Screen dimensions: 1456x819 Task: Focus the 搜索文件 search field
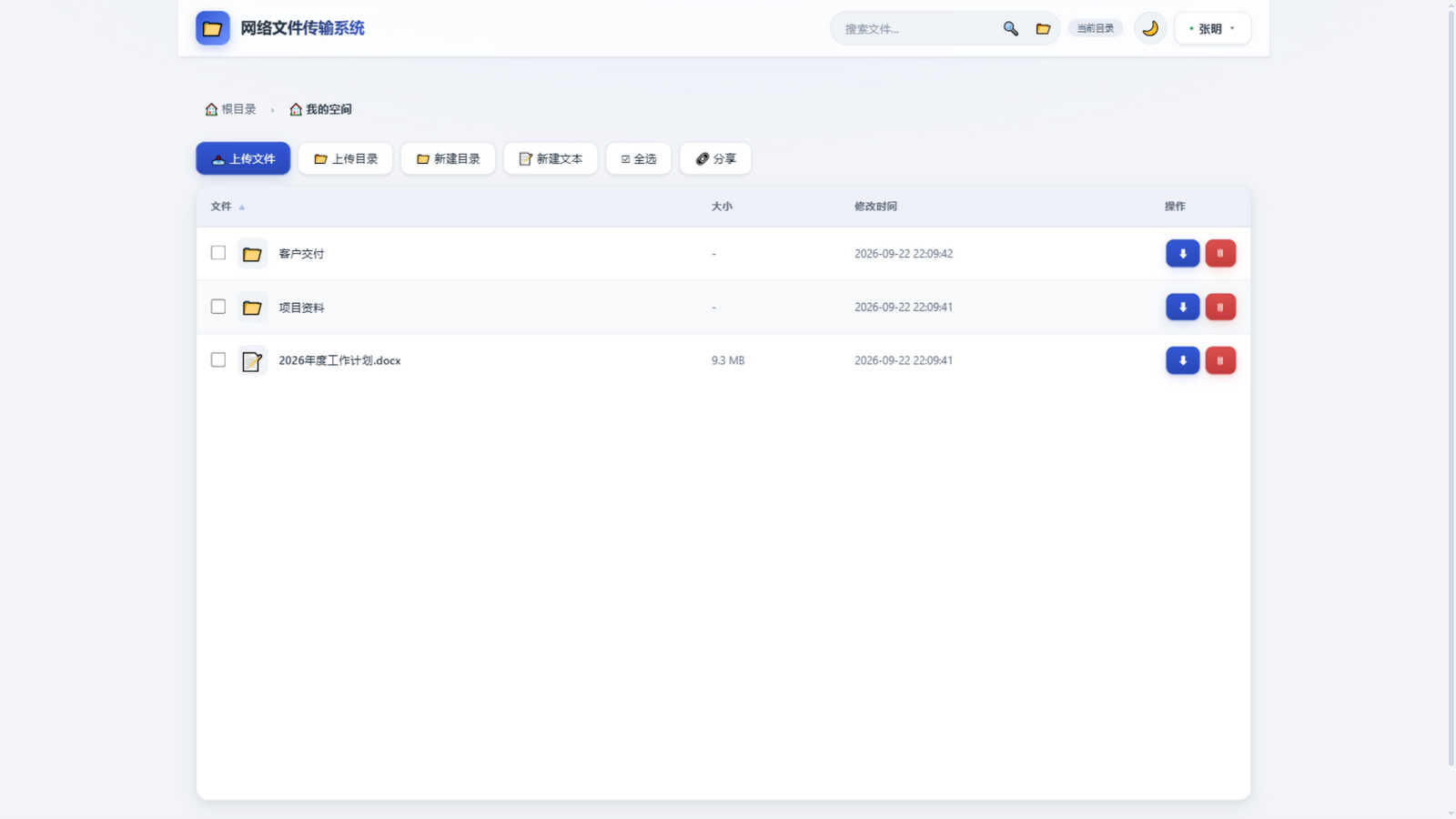tap(917, 28)
